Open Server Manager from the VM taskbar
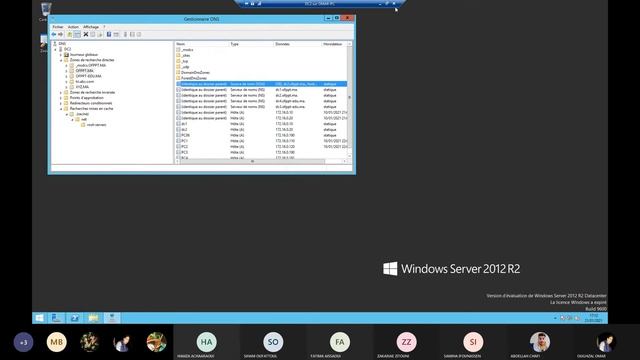This screenshot has height=360, width=640. click(56, 318)
